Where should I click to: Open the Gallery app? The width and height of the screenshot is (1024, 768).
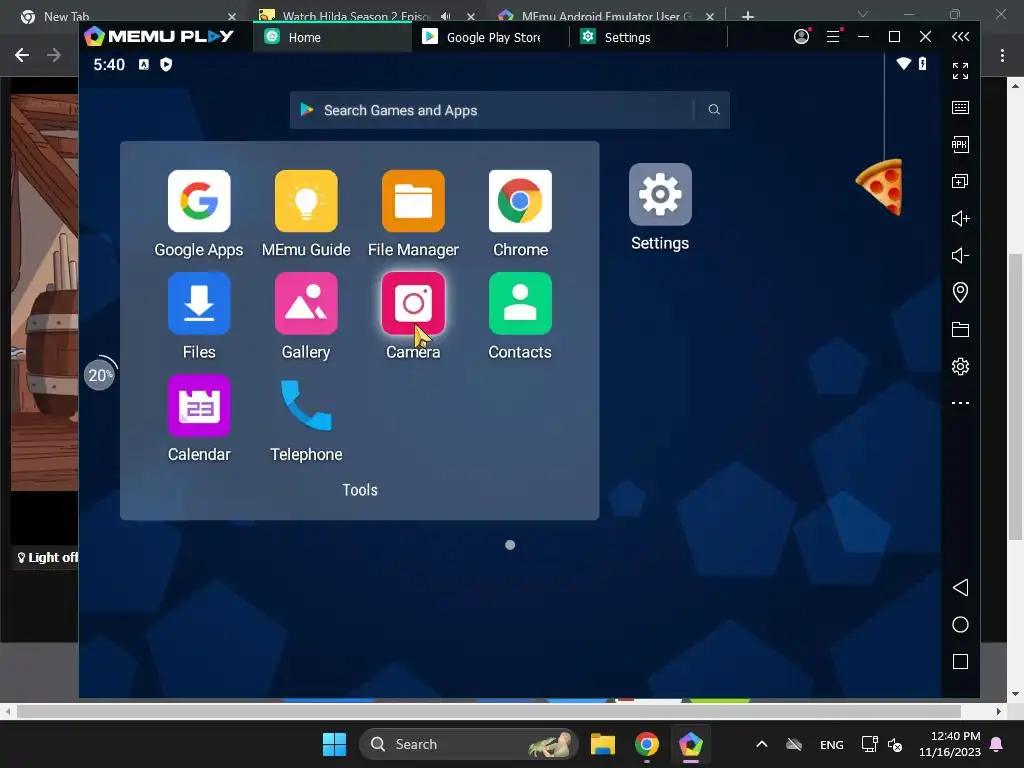[306, 304]
